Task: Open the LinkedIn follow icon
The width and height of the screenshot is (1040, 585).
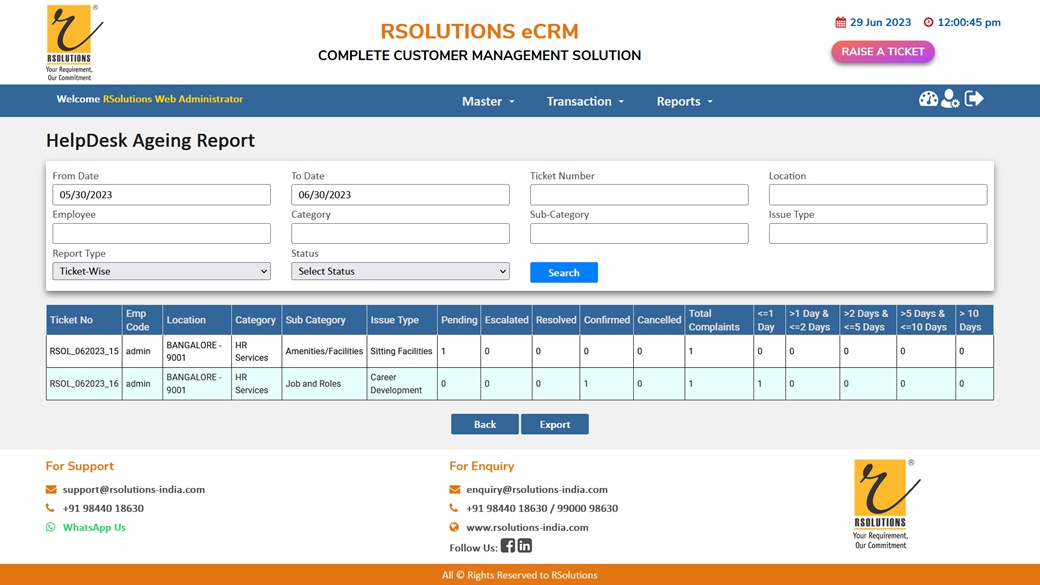Action: [x=525, y=546]
